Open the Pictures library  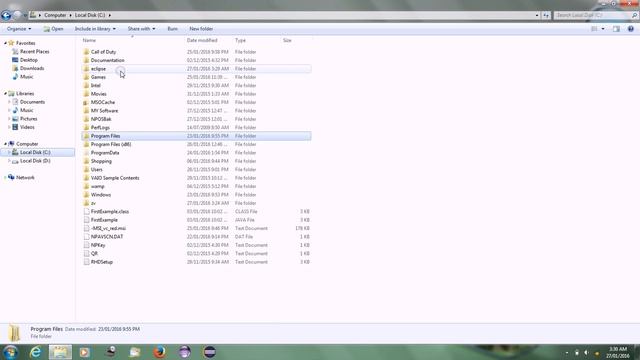pos(29,119)
